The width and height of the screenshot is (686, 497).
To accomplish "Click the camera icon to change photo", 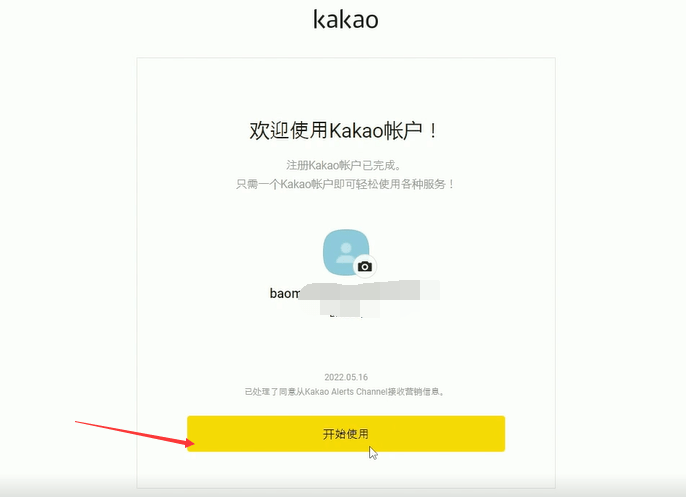I will (365, 266).
